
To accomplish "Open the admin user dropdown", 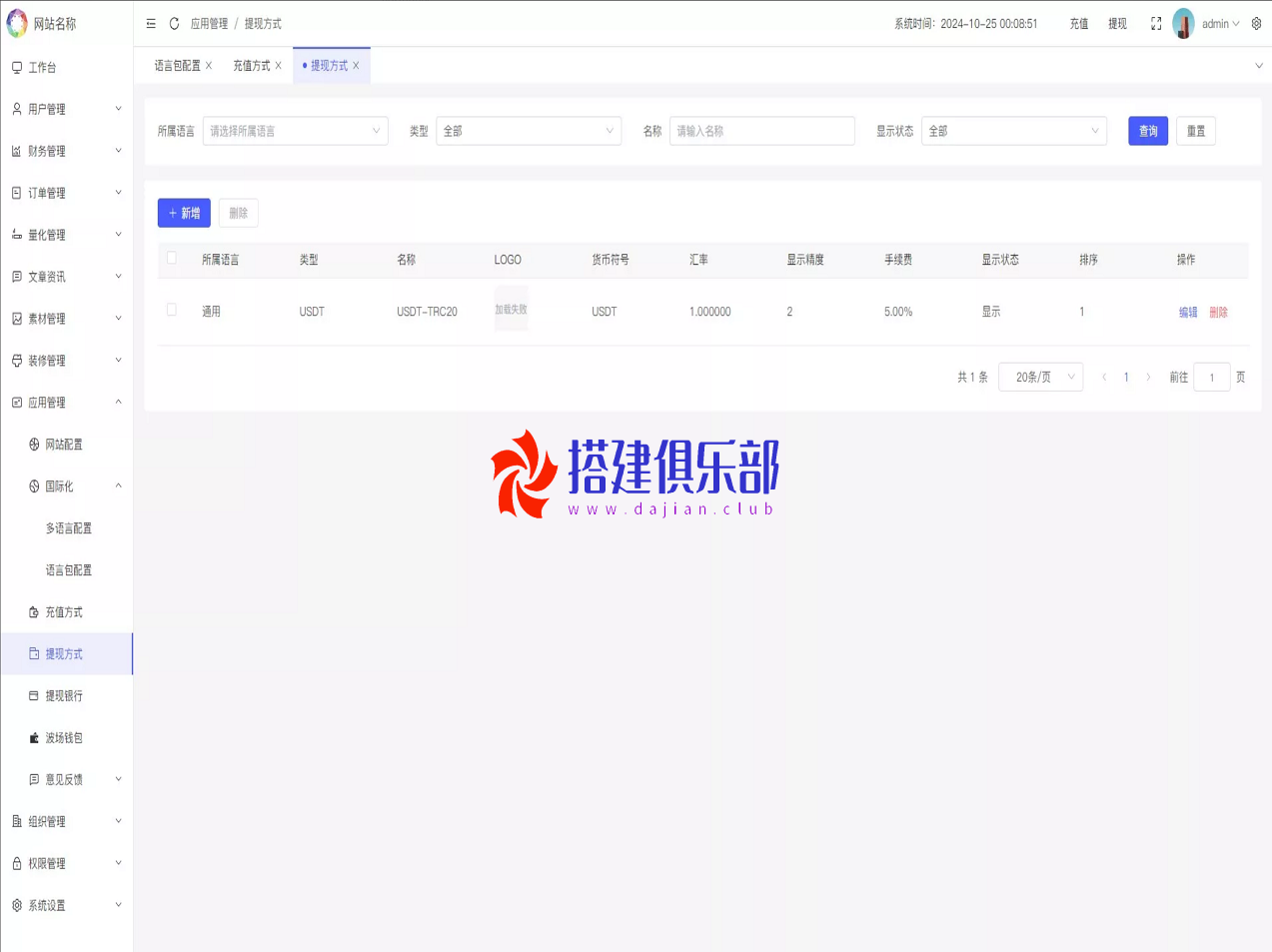I will coord(1220,24).
